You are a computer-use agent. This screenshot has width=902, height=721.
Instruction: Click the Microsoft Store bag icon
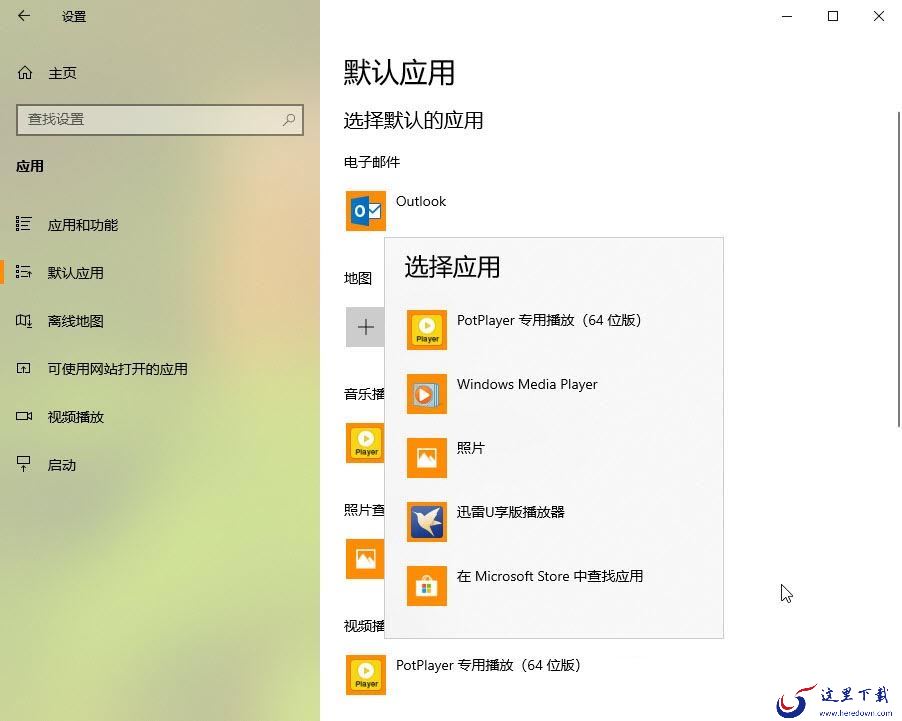(x=427, y=586)
